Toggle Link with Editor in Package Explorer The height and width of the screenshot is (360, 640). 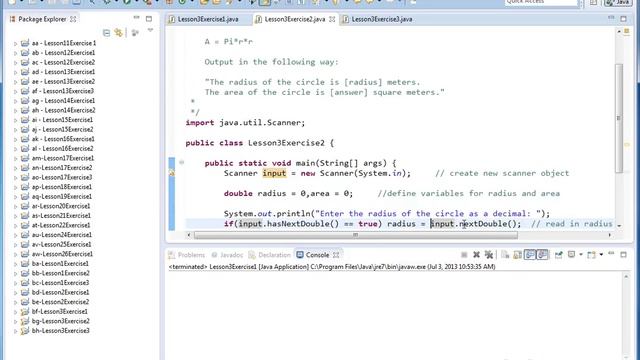(x=119, y=33)
